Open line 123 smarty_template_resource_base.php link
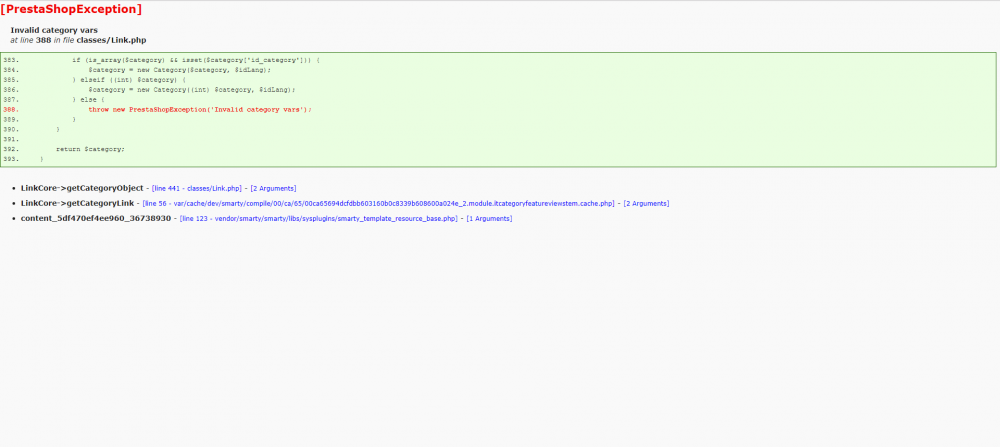Image resolution: width=1000 pixels, height=447 pixels. [x=318, y=219]
